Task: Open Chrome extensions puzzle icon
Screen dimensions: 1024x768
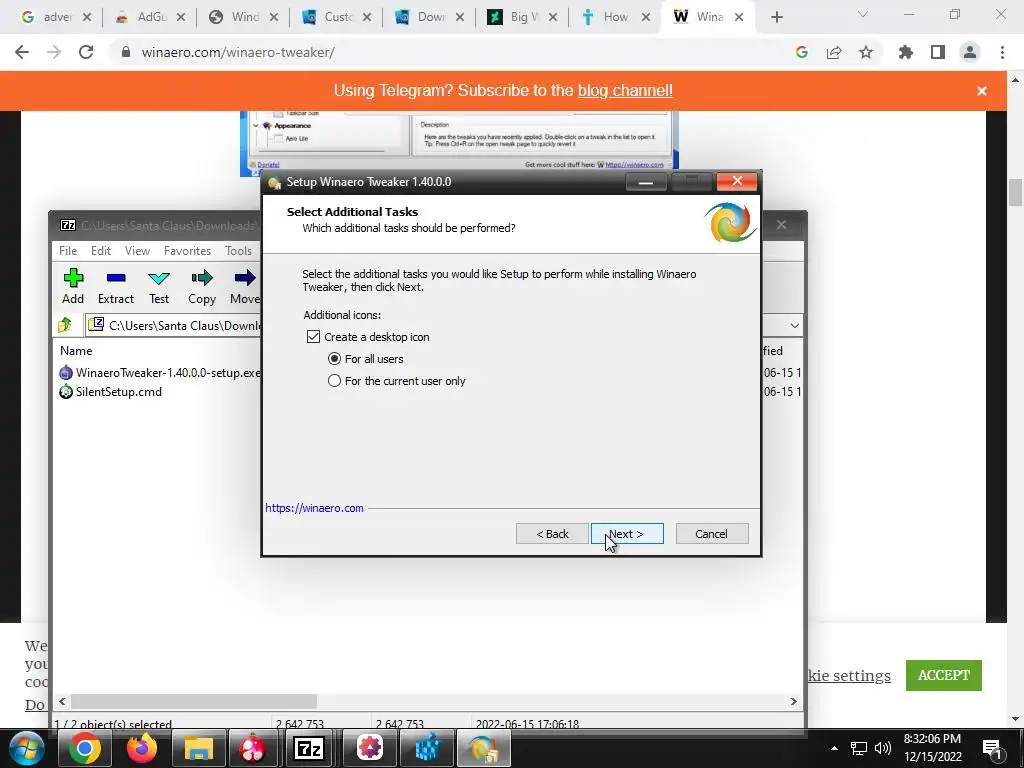Action: pos(905,52)
